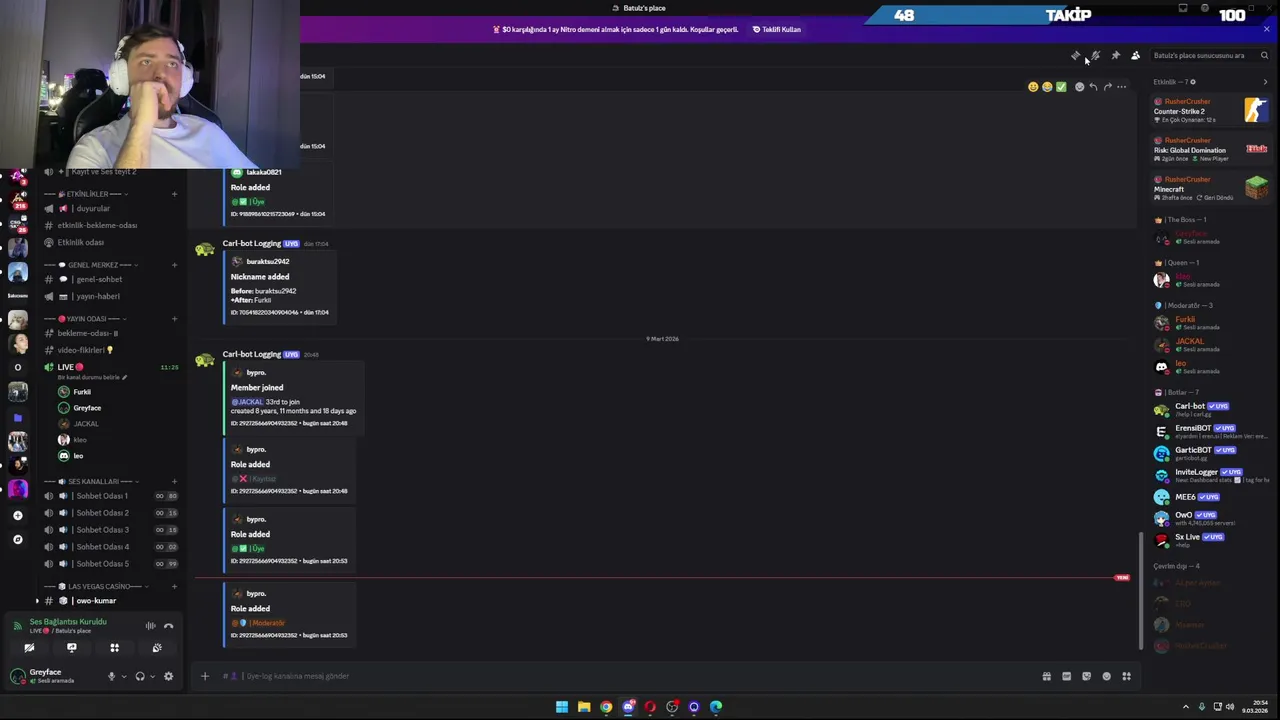
Task: Select member JACKAL in member list
Action: click(x=1211, y=345)
